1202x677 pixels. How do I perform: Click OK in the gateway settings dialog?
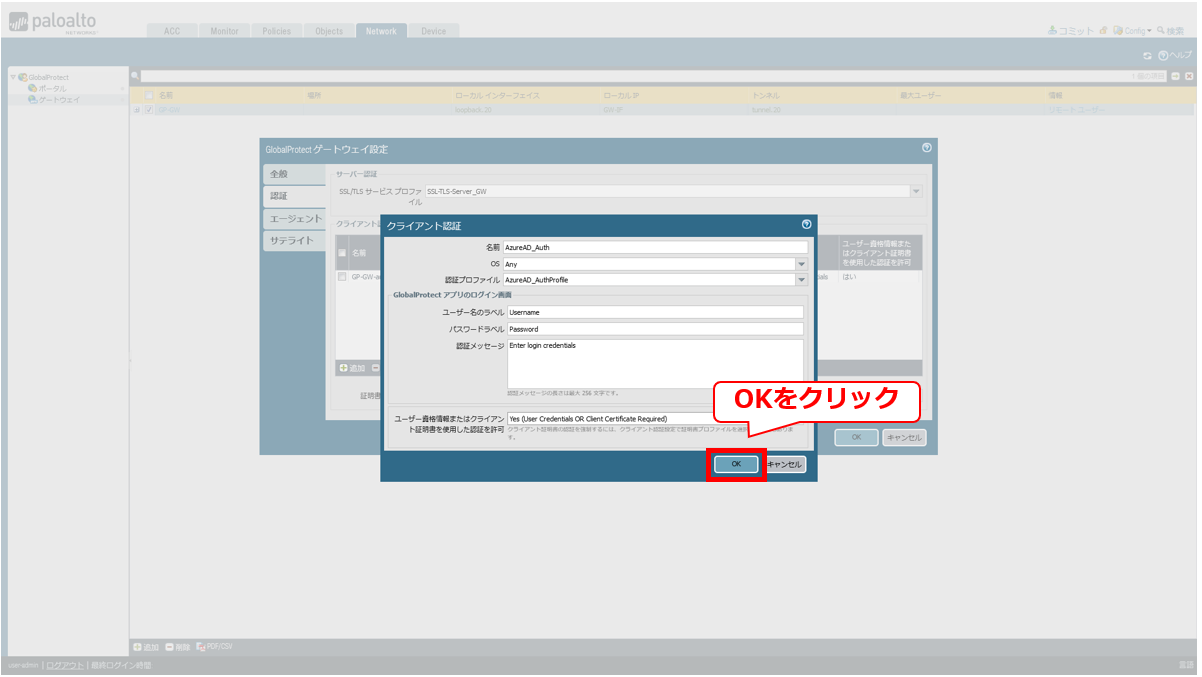[856, 437]
